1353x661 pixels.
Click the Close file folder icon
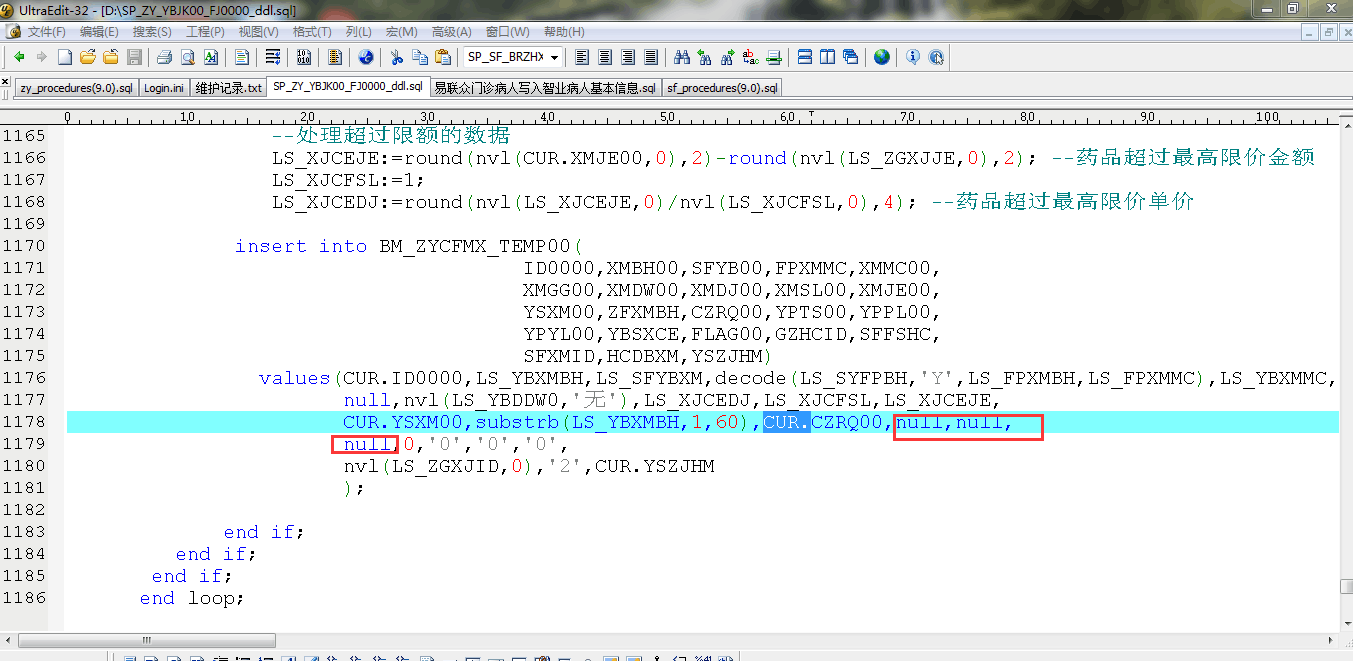pos(111,57)
